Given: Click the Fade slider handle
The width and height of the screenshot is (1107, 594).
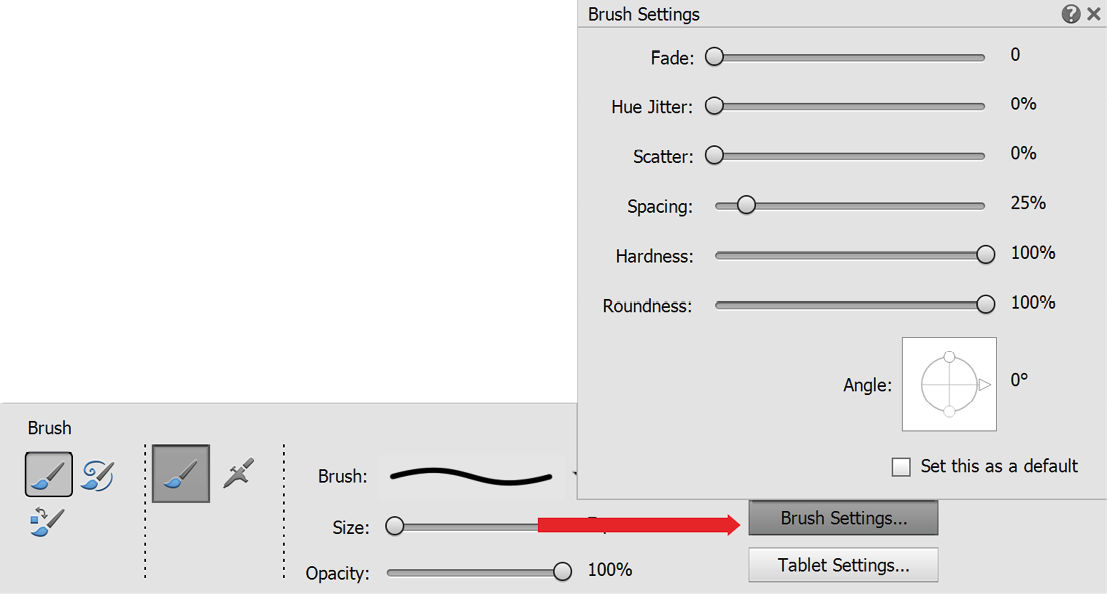Looking at the screenshot, I should [x=714, y=57].
